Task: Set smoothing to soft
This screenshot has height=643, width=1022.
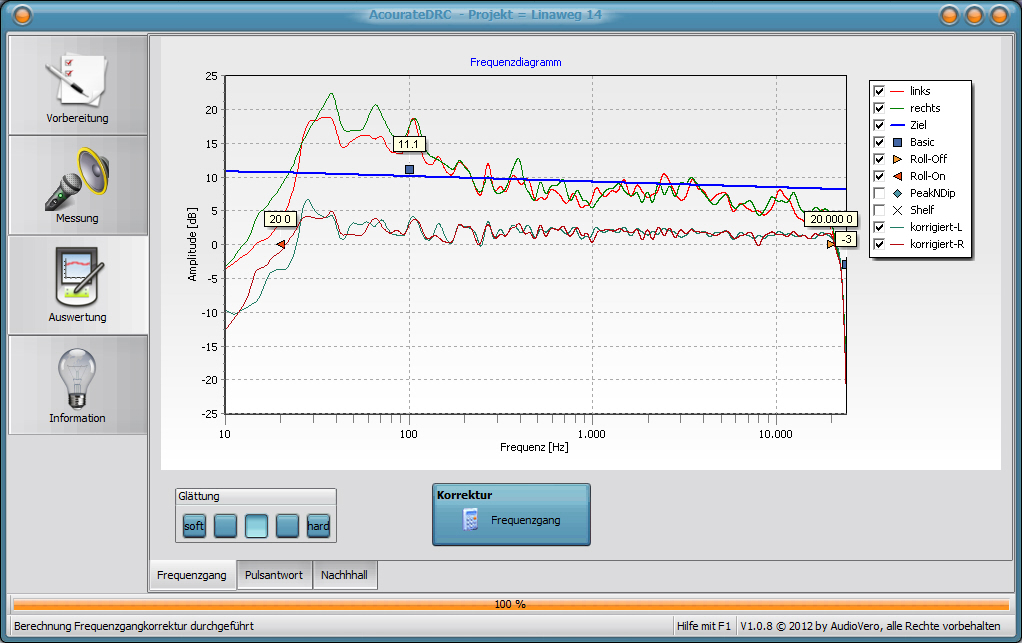Action: [x=195, y=526]
